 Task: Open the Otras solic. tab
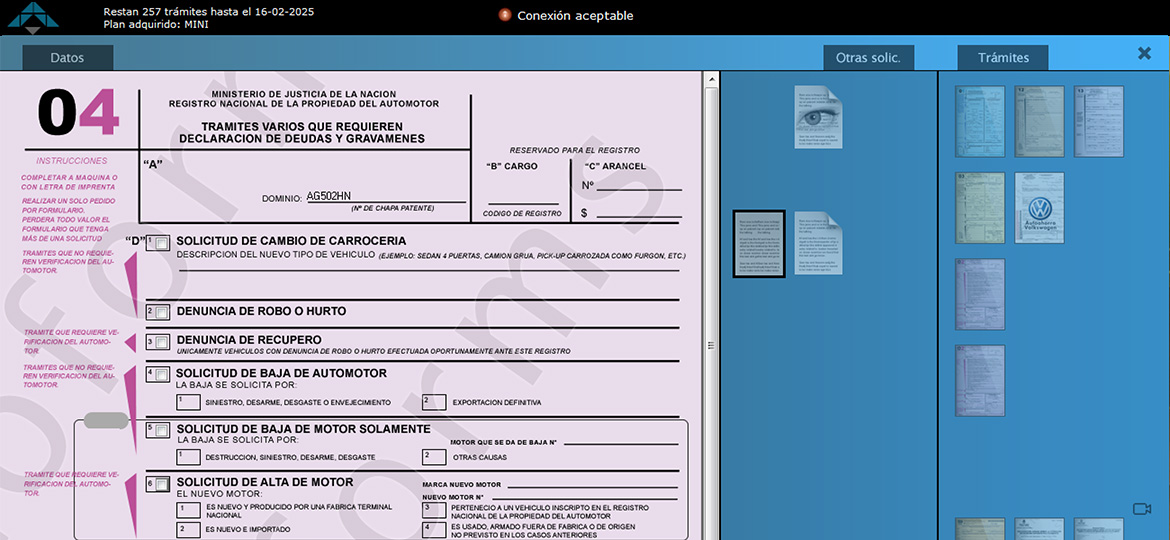point(868,58)
